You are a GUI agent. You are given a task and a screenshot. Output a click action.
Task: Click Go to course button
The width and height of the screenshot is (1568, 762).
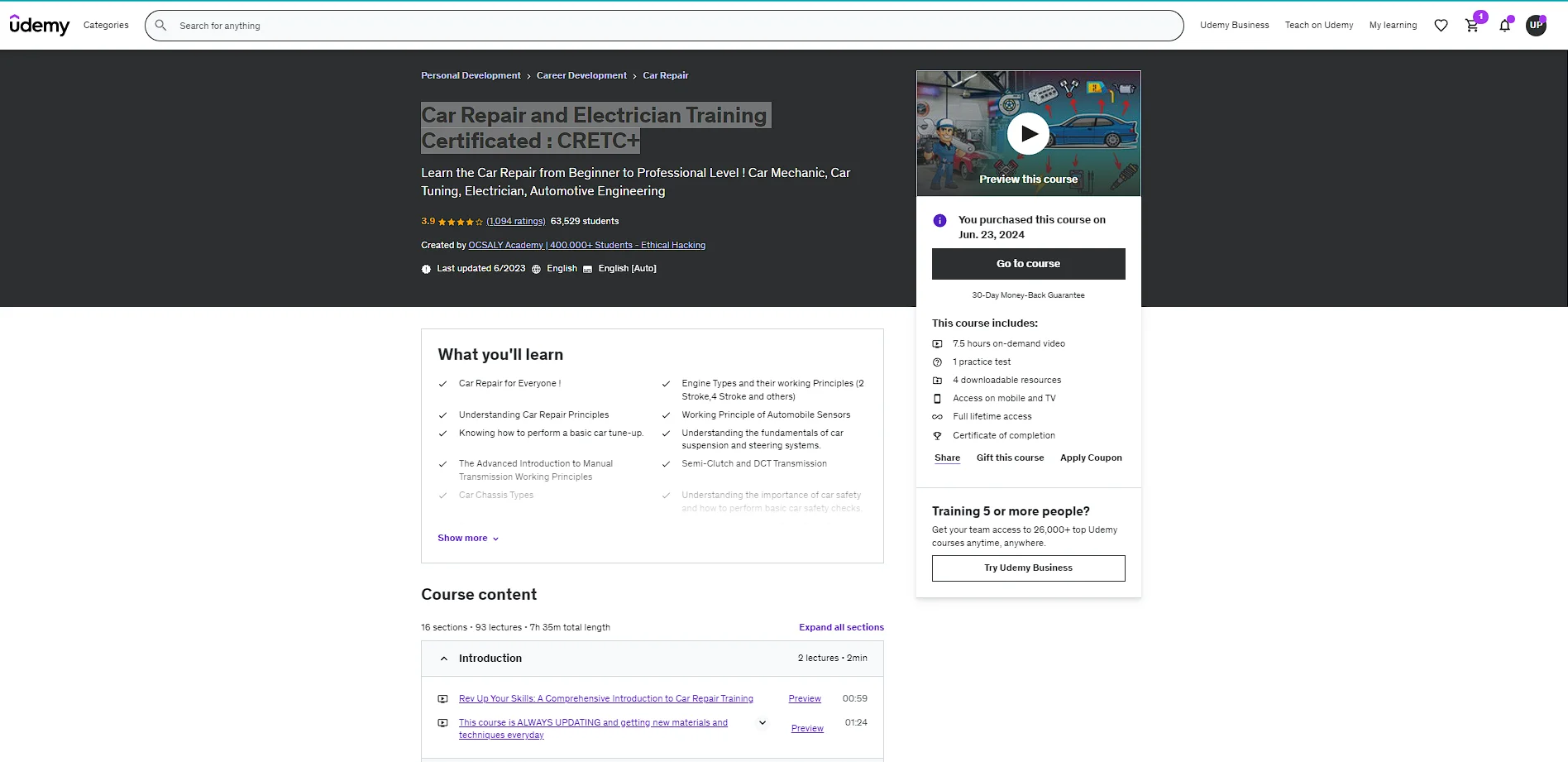coord(1028,264)
